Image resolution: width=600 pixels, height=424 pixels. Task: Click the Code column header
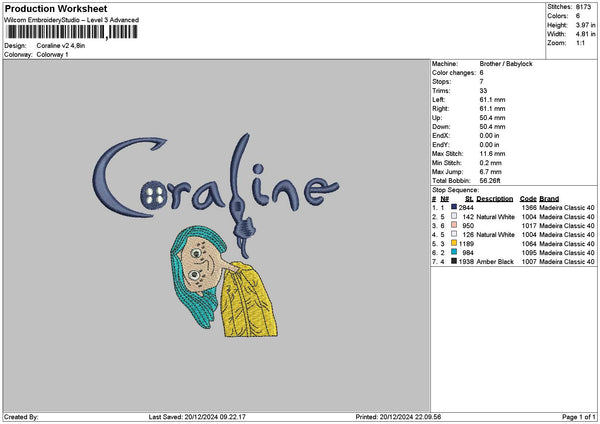coord(528,199)
